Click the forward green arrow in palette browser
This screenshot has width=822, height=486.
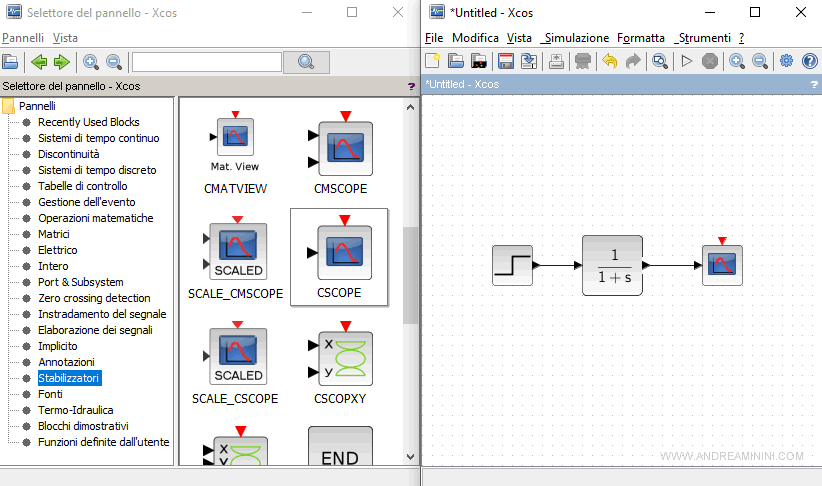pos(62,62)
